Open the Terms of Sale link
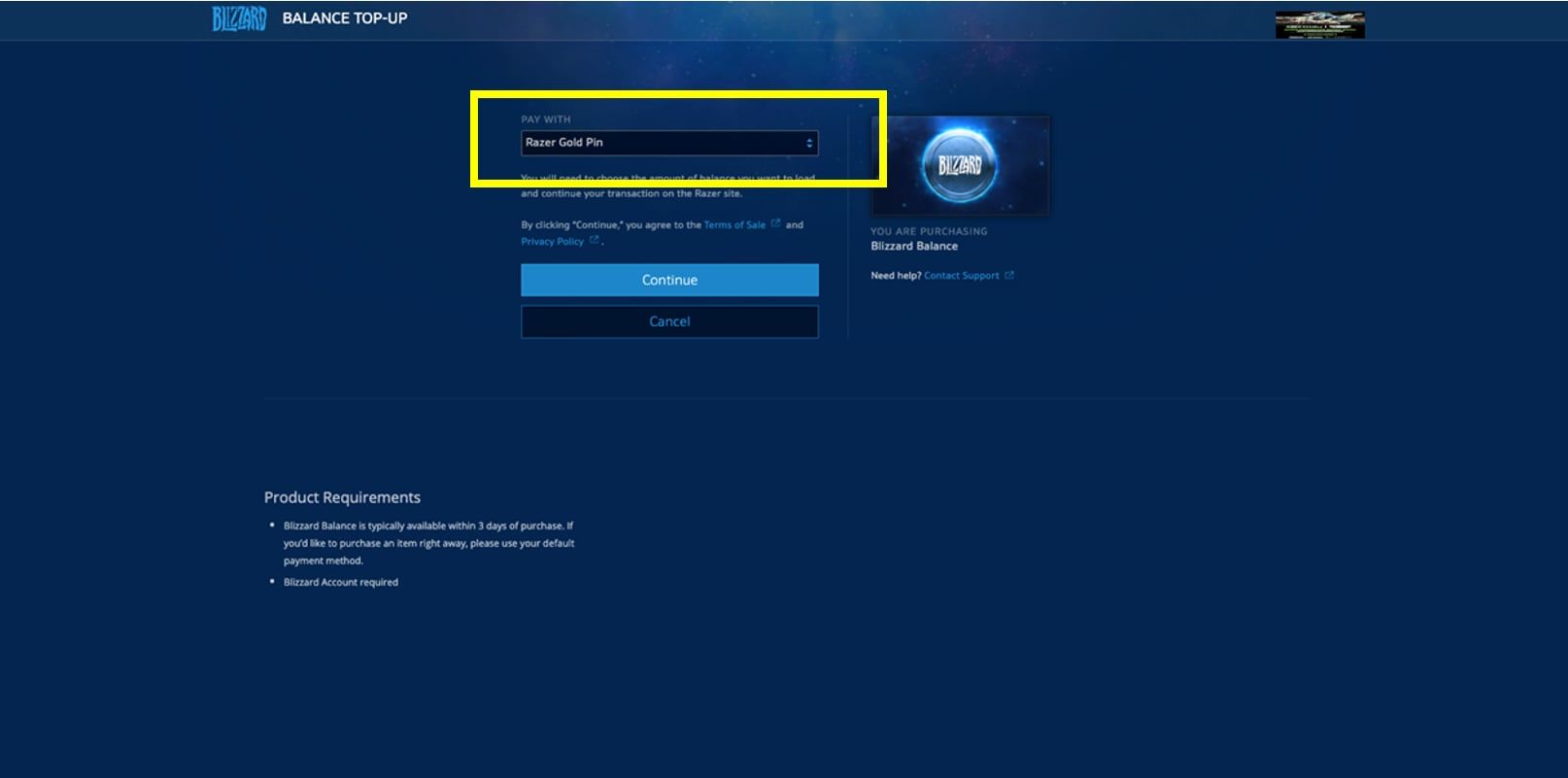Screen dimensions: 1568x778 coord(734,224)
